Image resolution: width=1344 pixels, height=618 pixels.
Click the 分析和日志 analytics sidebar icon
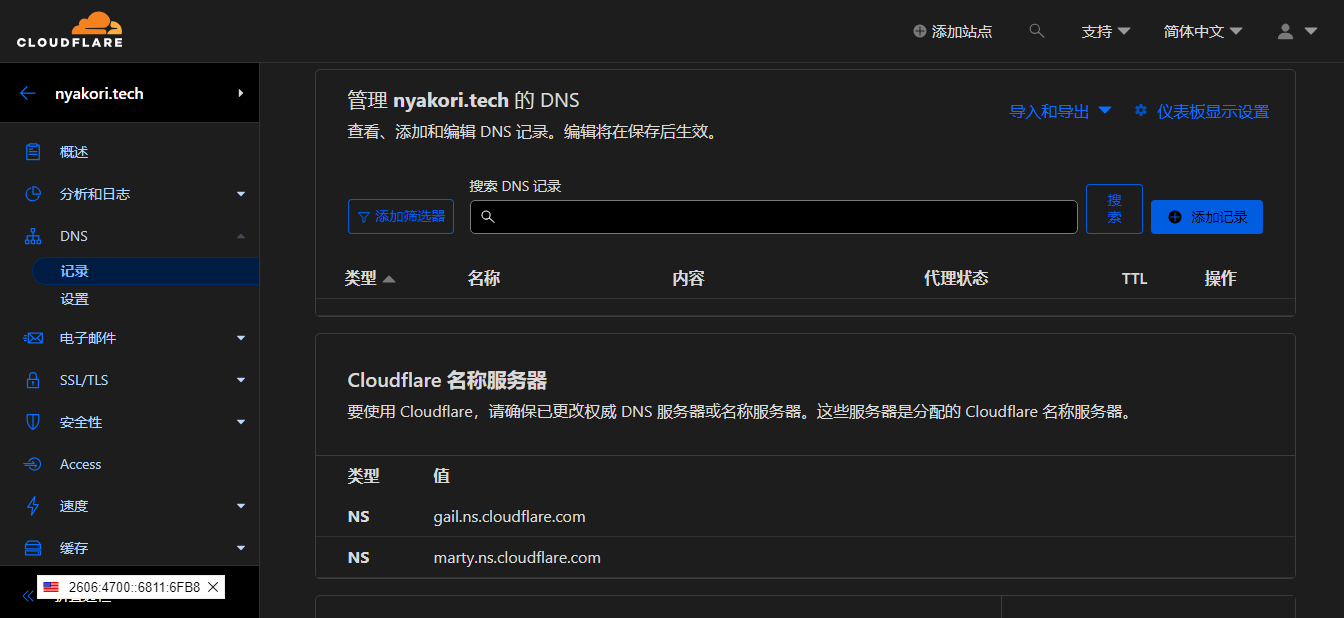coord(33,194)
